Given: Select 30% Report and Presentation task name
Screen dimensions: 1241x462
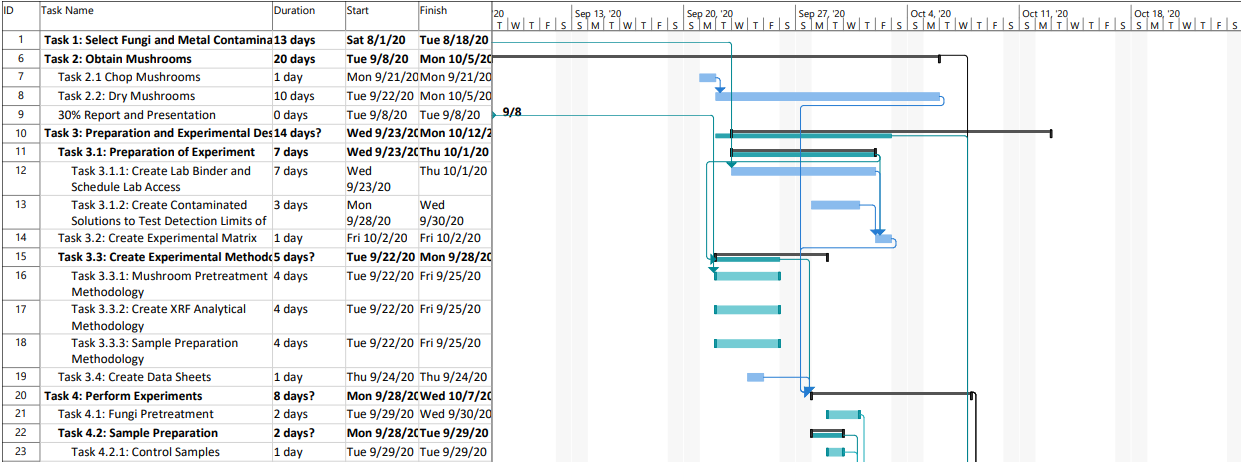Looking at the screenshot, I should pos(155,115).
